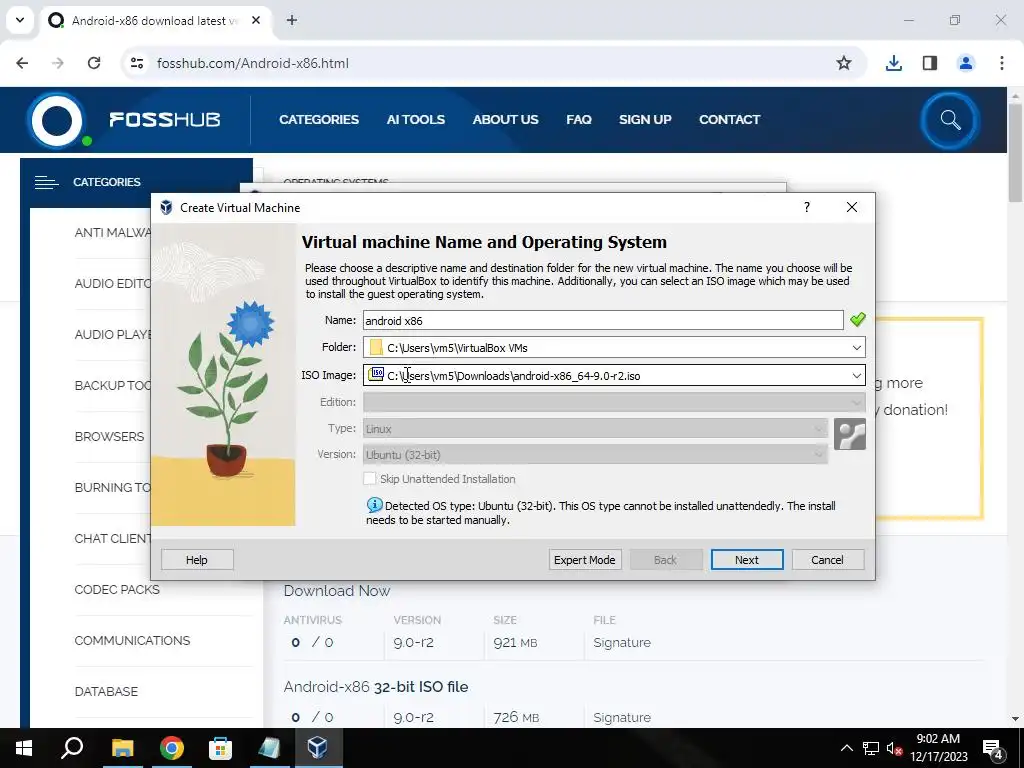Open Microsoft Store from taskbar

coord(221,748)
